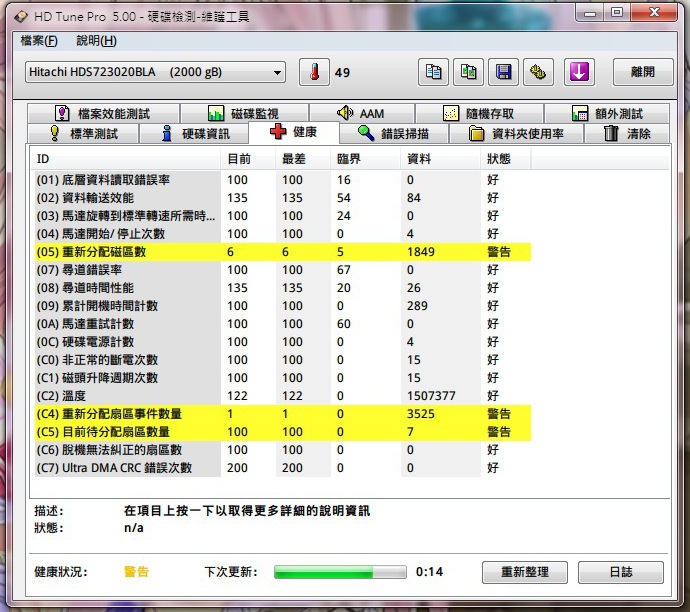
Task: Select warning row (05) 重新分配磁區數
Action: pyautogui.click(x=283, y=252)
